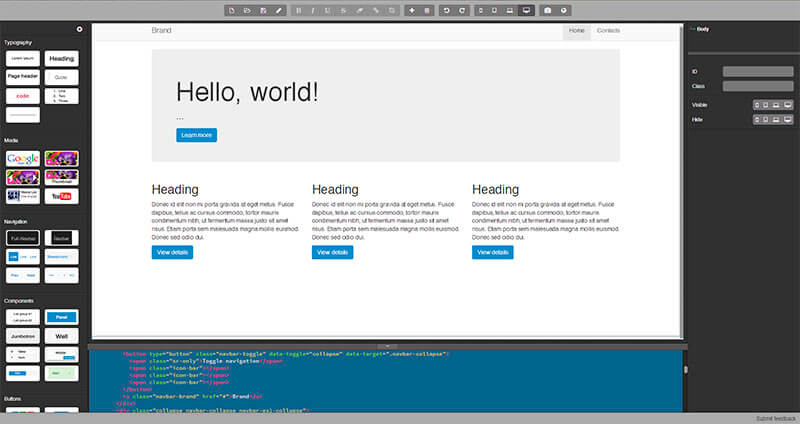Switch preview to phone viewport icon
This screenshot has height=424, width=800.
point(481,11)
